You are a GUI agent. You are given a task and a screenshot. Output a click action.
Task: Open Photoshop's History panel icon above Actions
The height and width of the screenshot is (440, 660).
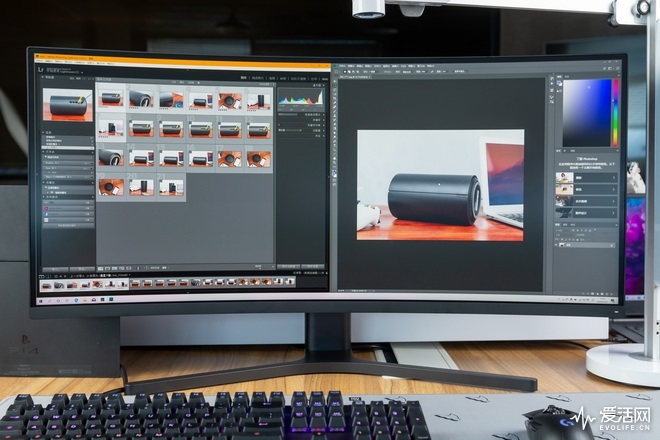tap(552, 79)
